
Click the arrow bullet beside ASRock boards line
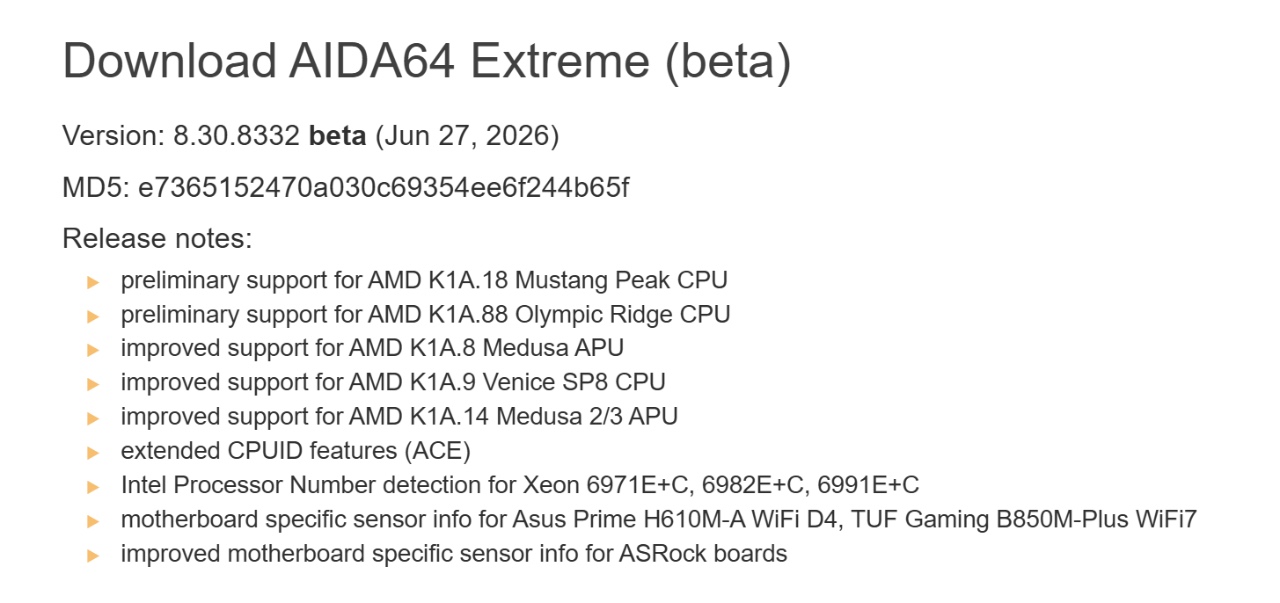tap(94, 556)
